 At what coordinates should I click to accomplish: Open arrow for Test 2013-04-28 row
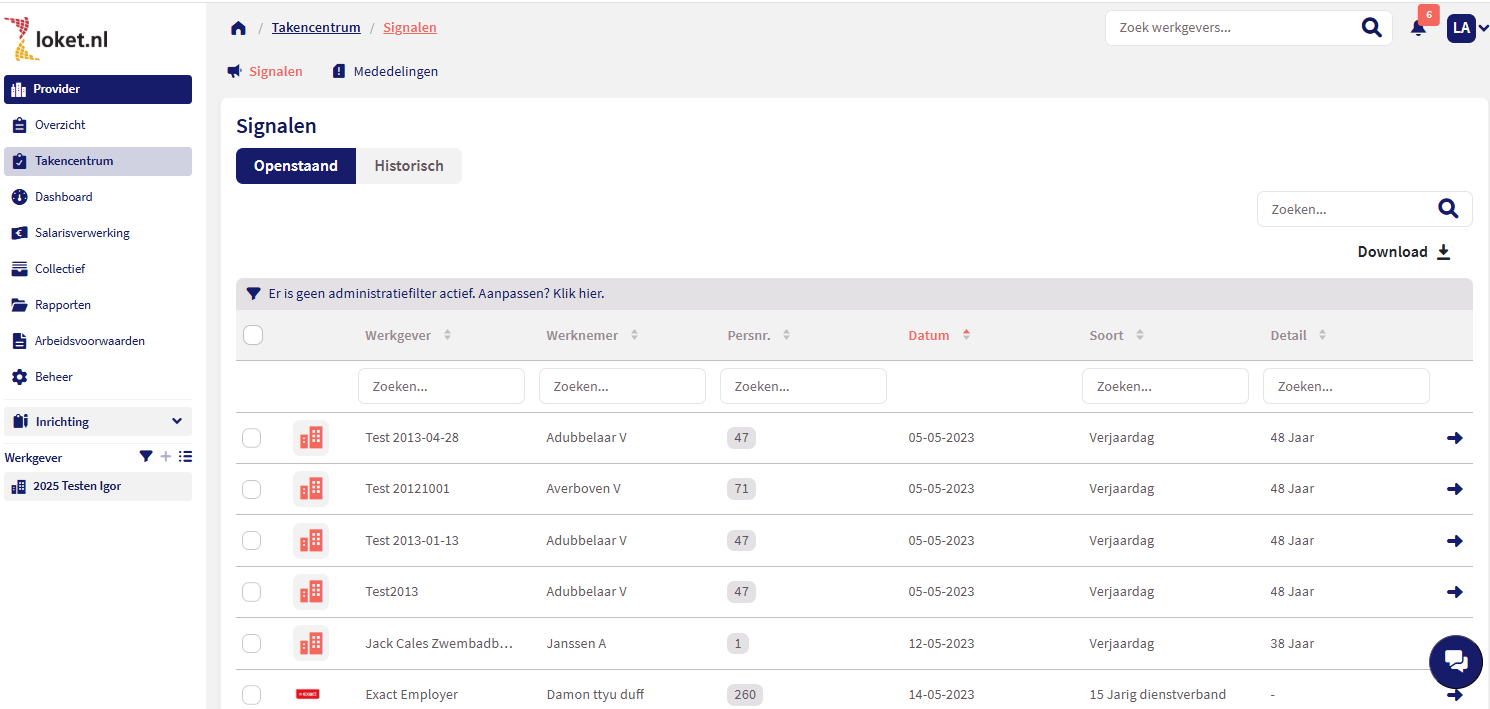point(1454,438)
